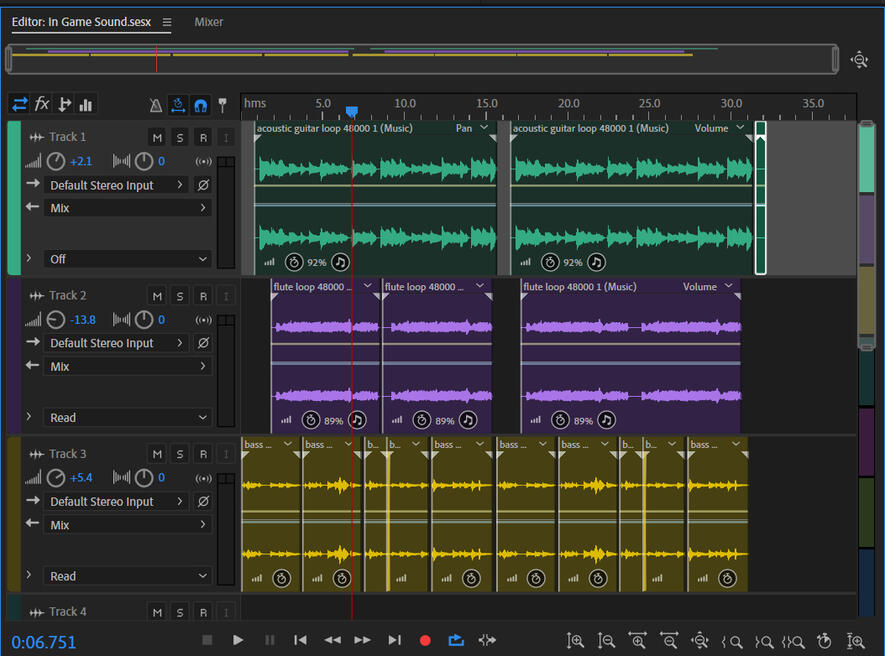Mute Track 1 with the M button
This screenshot has height=656, width=885.
[157, 137]
